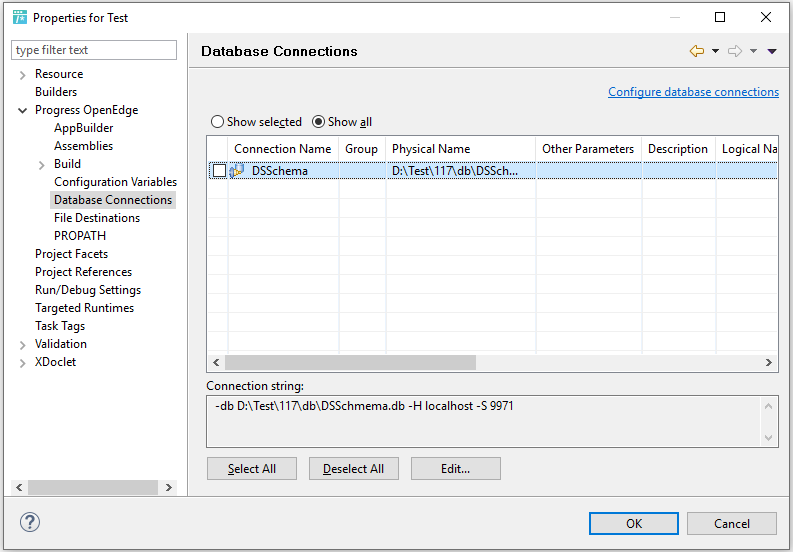Image resolution: width=793 pixels, height=552 pixels.
Task: Click the table horizontal scrollbar thumb
Action: pos(350,362)
